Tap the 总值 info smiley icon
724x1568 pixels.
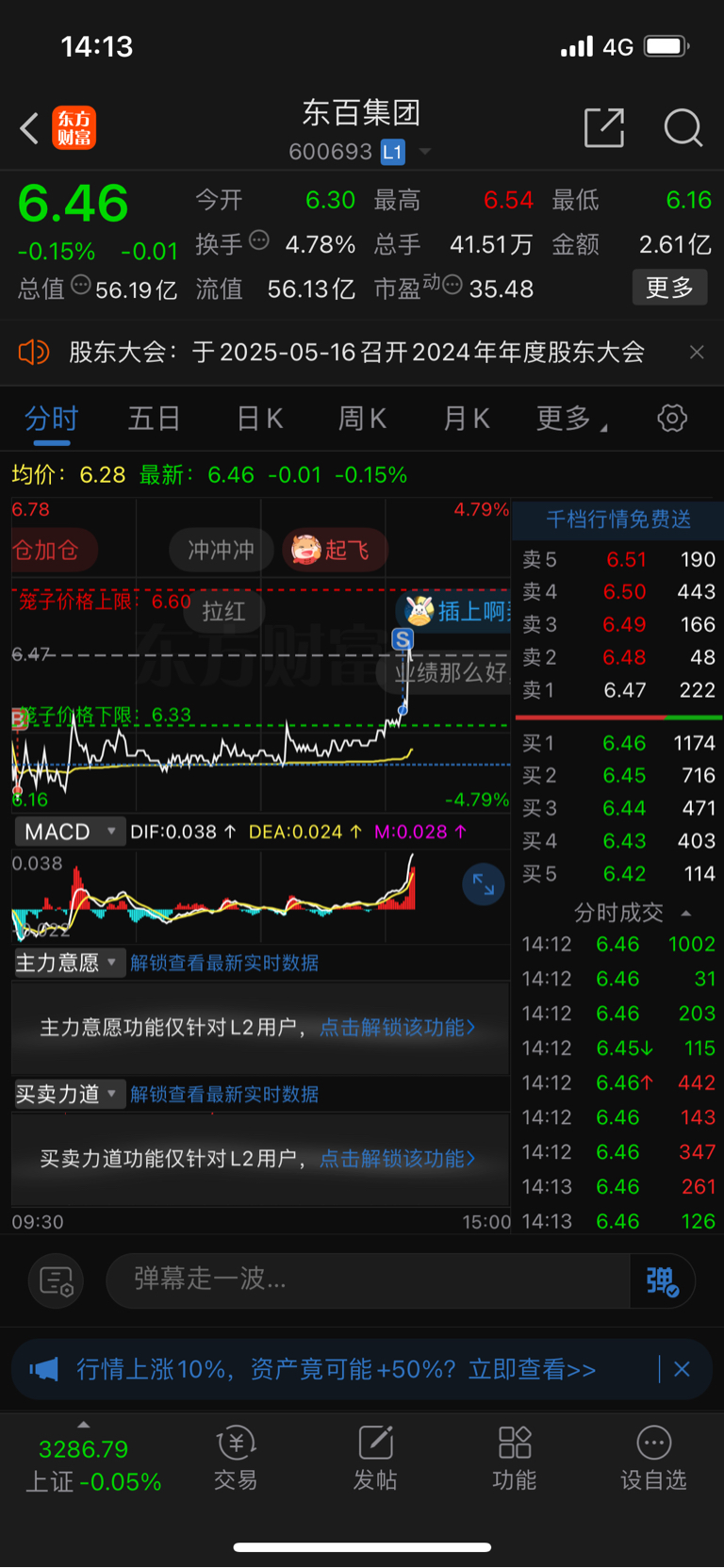pyautogui.click(x=81, y=285)
